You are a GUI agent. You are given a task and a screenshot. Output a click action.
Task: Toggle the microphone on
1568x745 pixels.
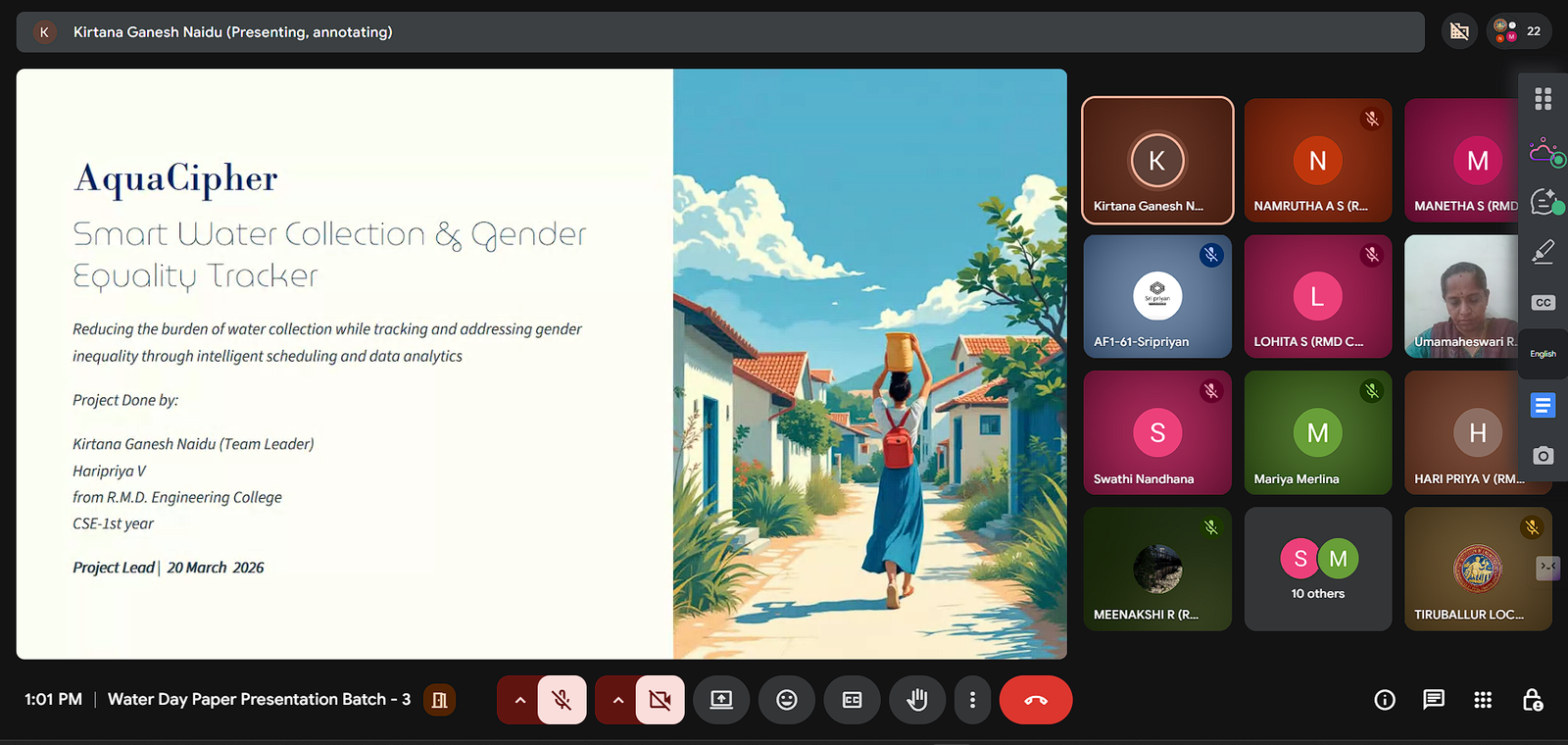tap(562, 700)
